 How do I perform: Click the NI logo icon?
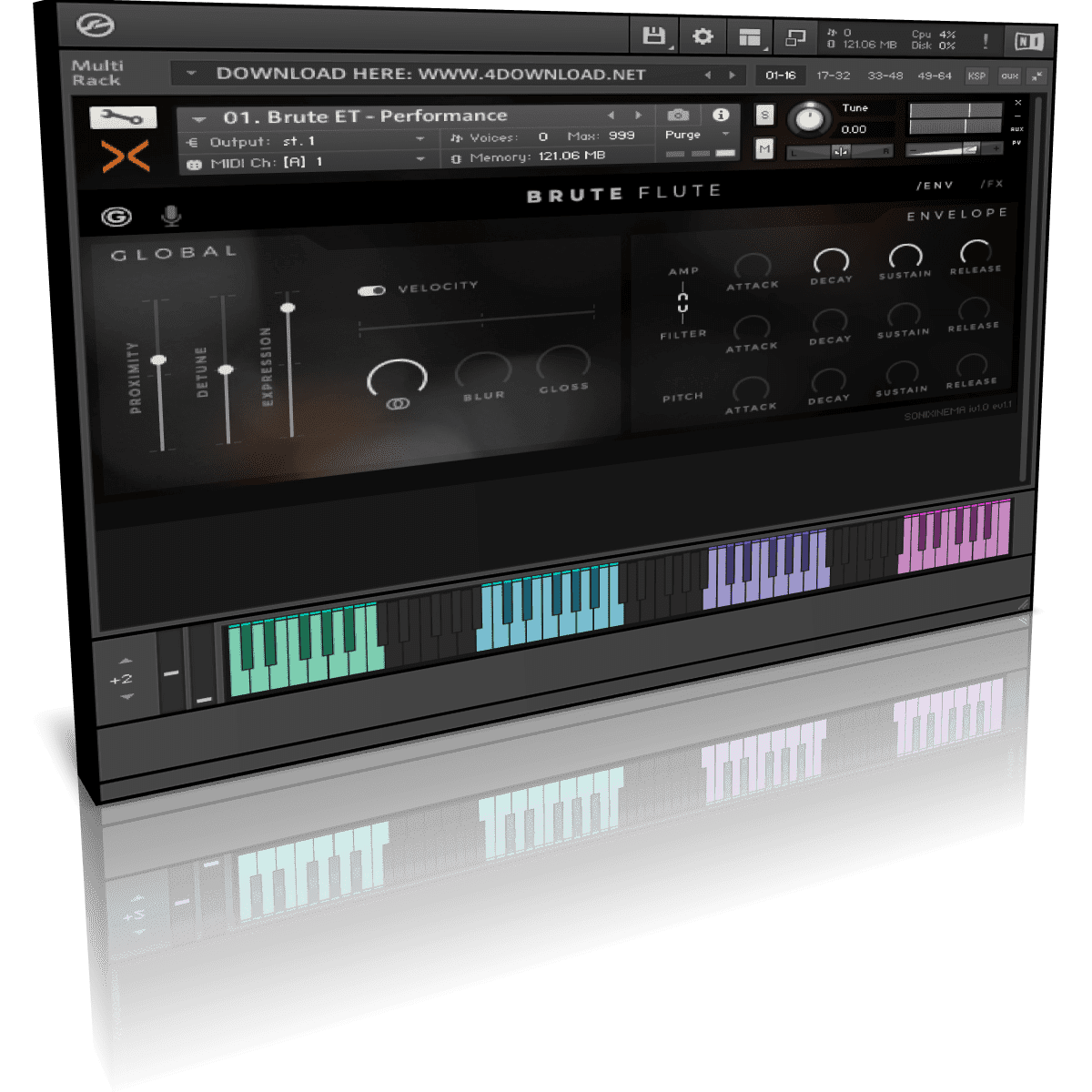tap(1028, 41)
